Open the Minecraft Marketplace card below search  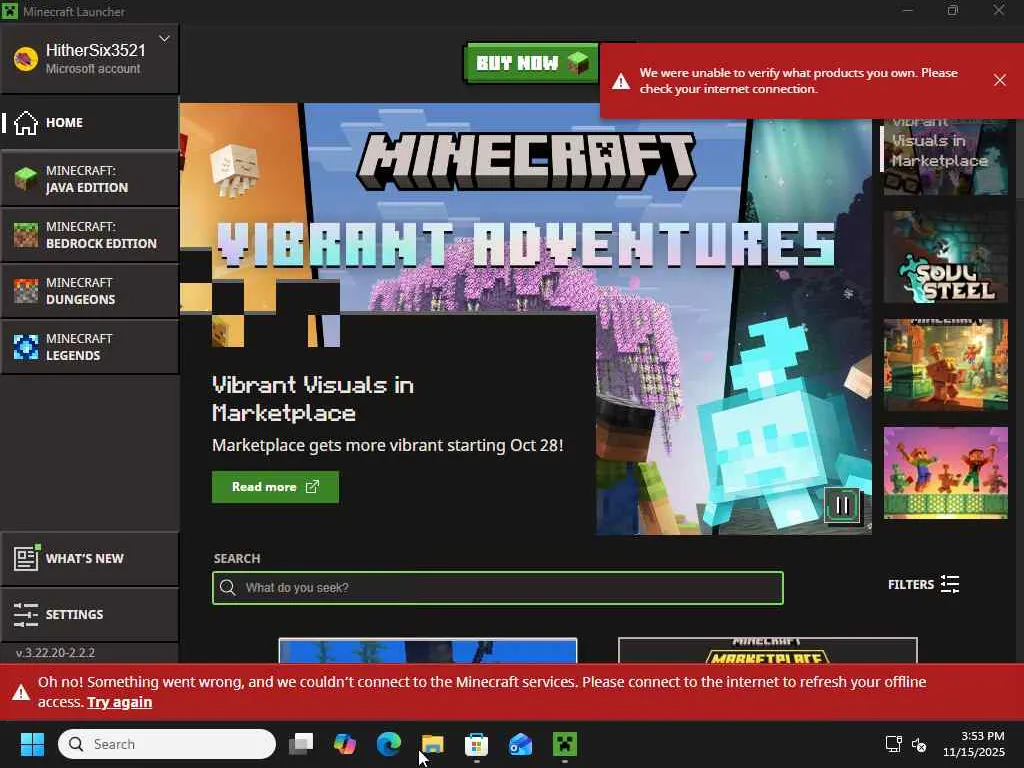click(x=767, y=650)
